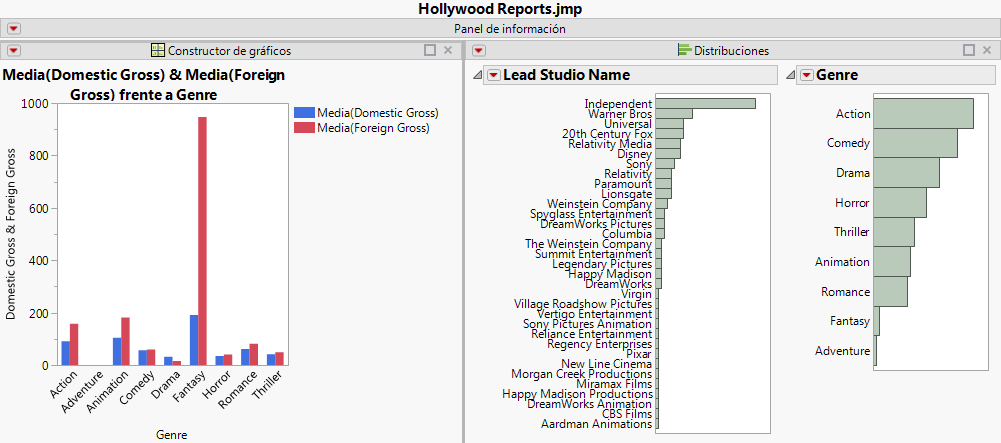Screen dimensions: 1001x443
Task: Click the red Media(Foreign Gross) legend swatch
Action: (303, 128)
